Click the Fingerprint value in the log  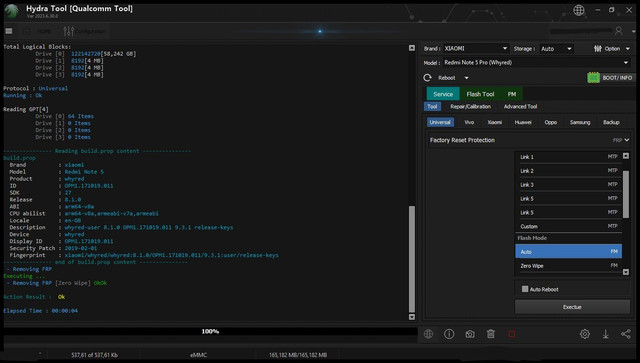pyautogui.click(x=171, y=255)
